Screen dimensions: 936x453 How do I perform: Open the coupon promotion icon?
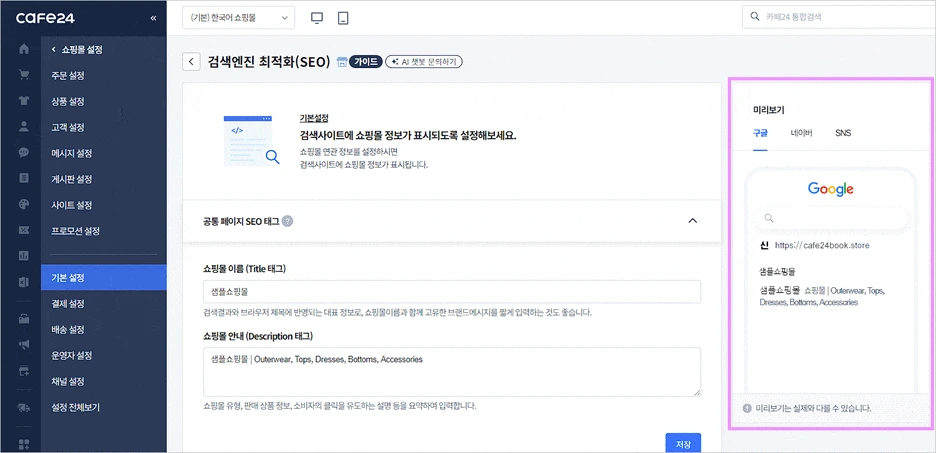click(x=24, y=230)
